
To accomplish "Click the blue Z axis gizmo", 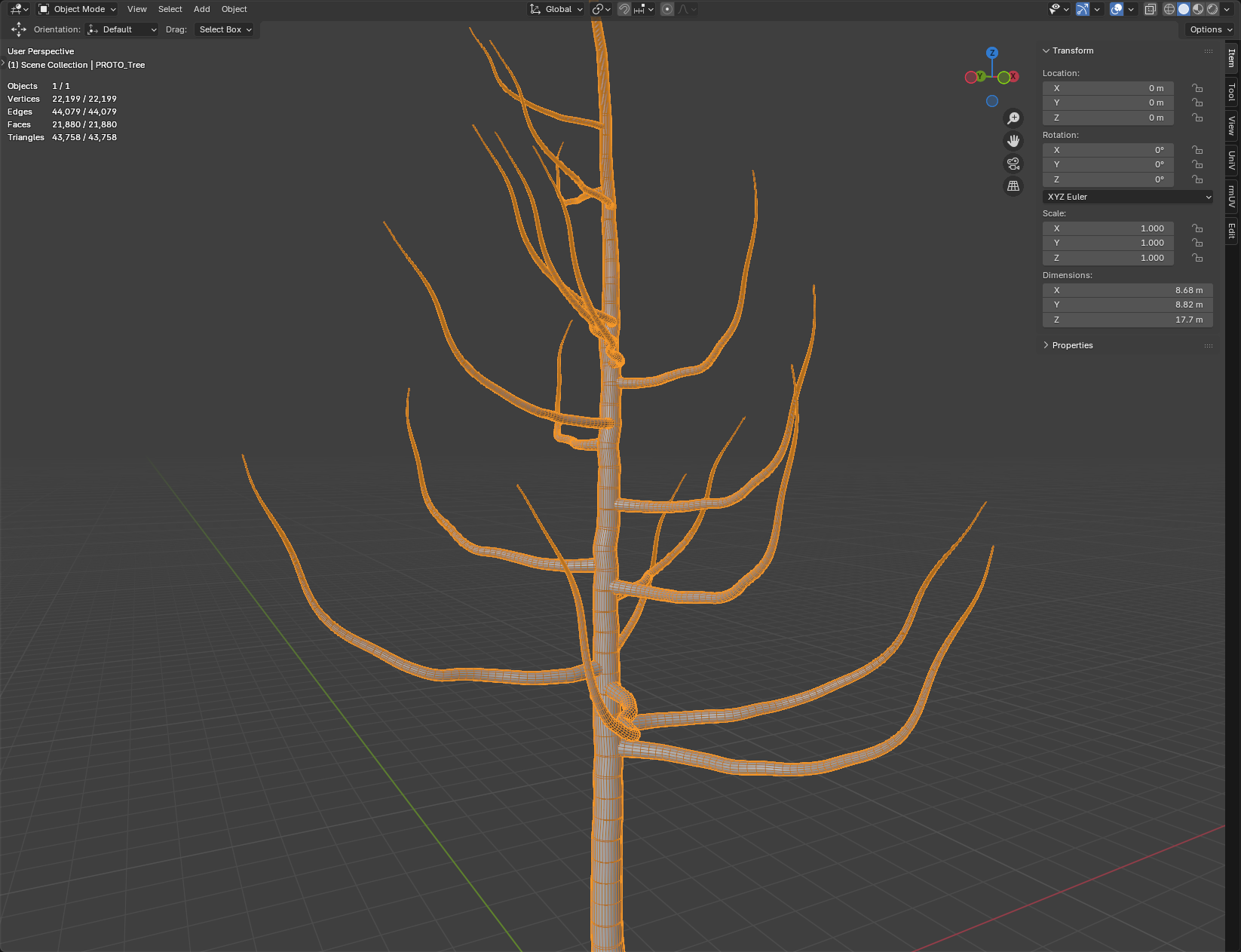I will (x=992, y=53).
